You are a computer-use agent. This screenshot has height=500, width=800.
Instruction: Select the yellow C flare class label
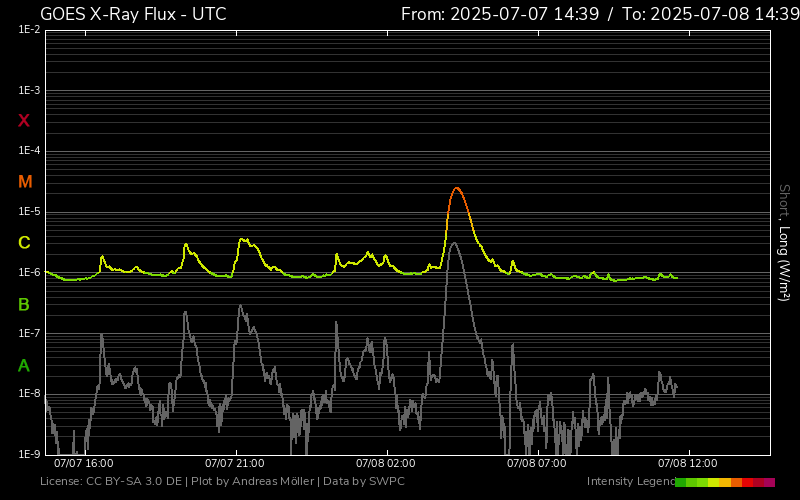[24, 243]
